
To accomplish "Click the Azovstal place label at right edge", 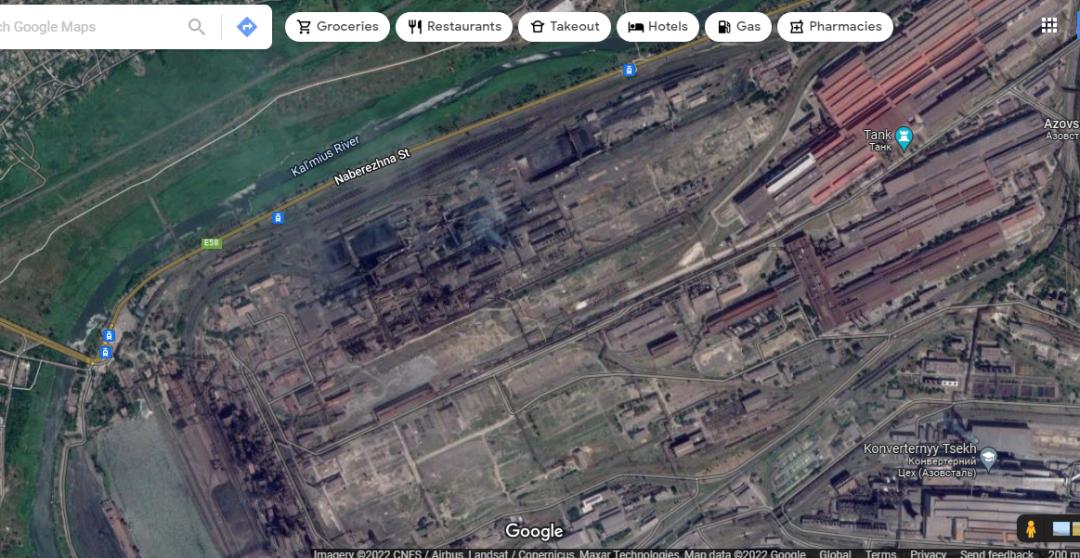I will pos(1061,130).
